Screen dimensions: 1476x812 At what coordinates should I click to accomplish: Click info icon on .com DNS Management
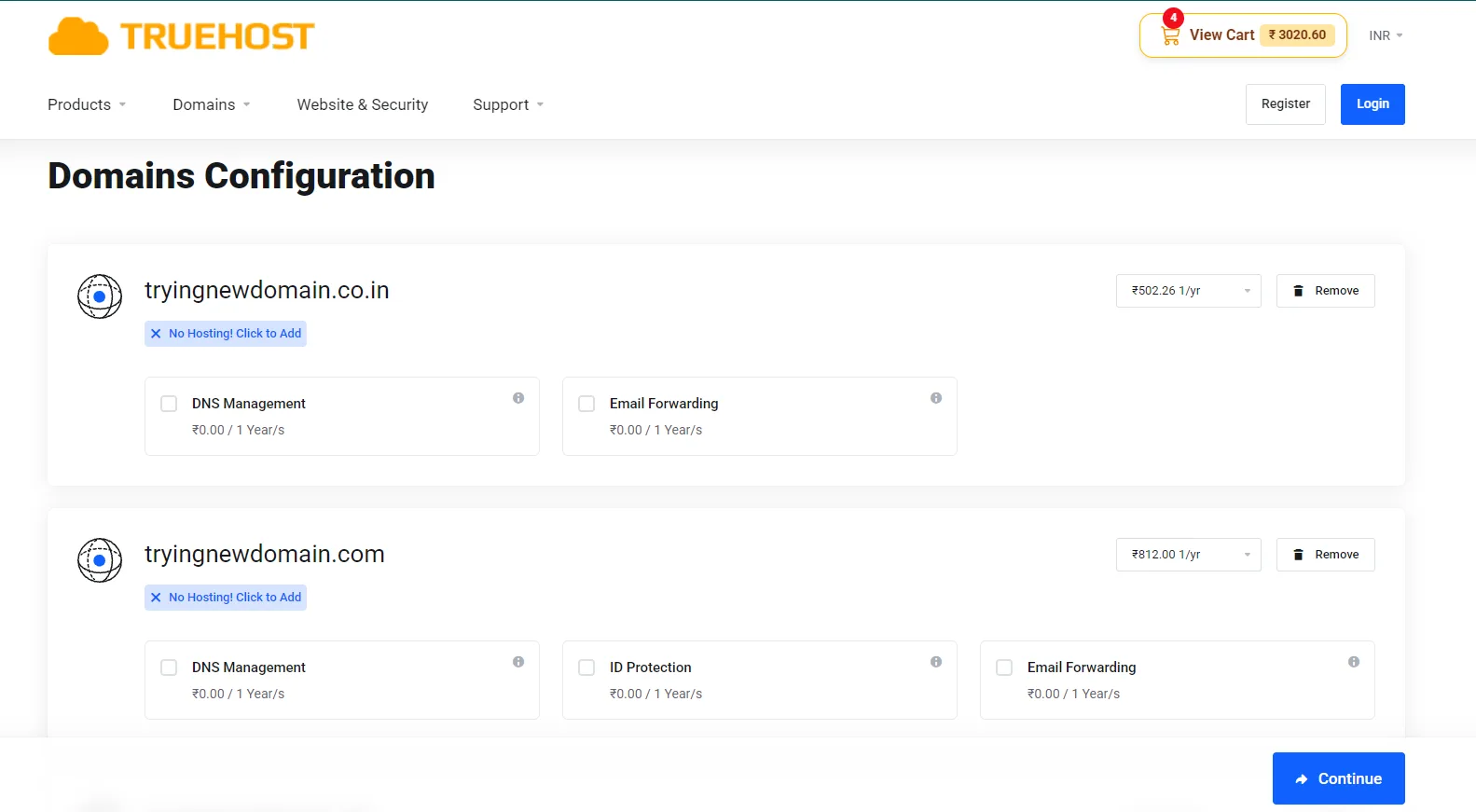(518, 662)
